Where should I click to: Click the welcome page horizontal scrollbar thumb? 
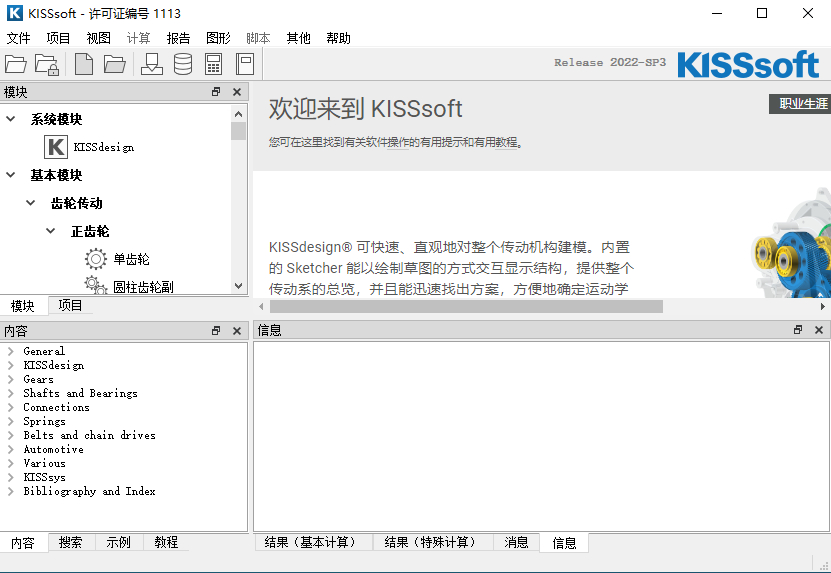point(466,306)
